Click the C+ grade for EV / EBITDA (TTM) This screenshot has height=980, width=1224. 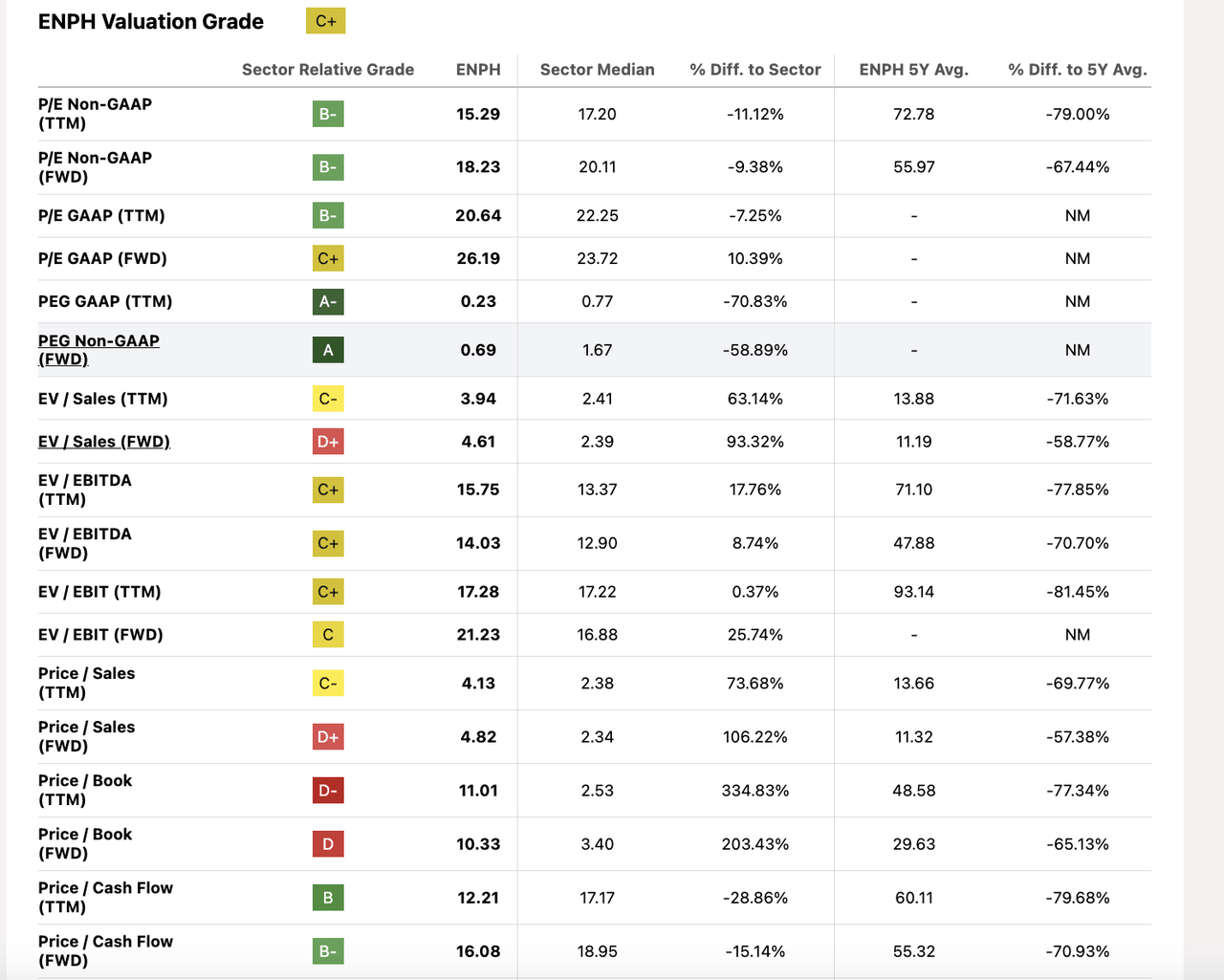point(328,490)
